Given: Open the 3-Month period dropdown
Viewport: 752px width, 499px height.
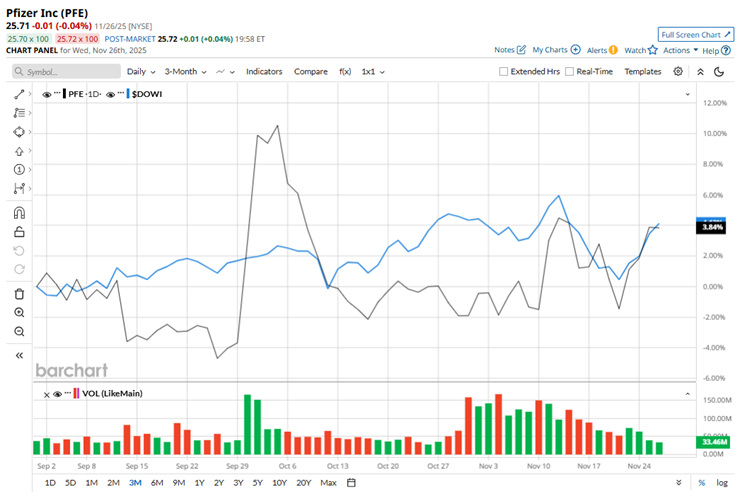Looking at the screenshot, I should [x=186, y=71].
